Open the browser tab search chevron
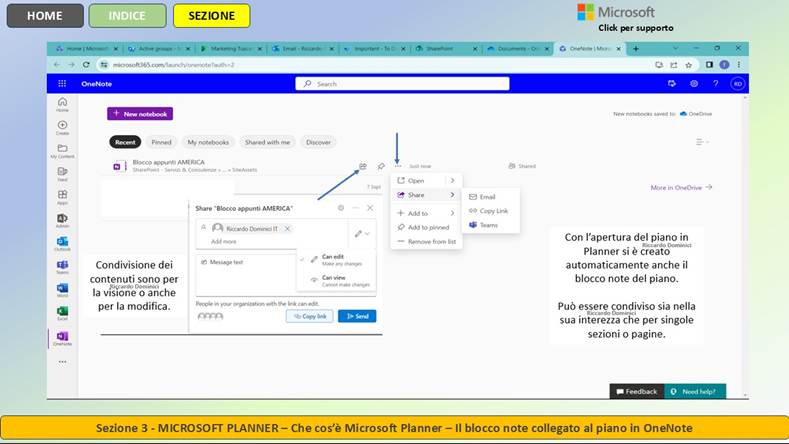 click(x=675, y=48)
